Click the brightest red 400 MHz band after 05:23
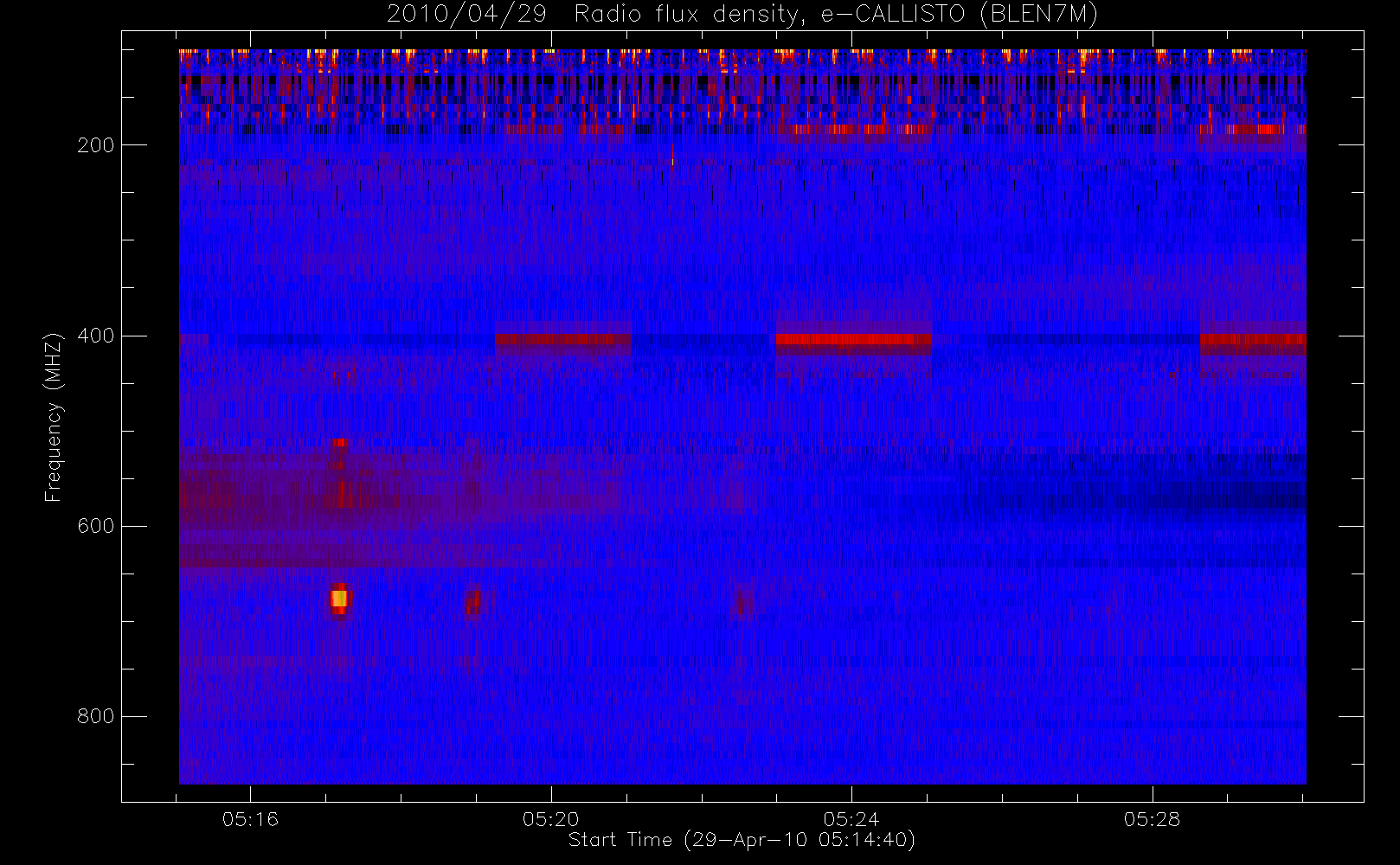The width and height of the screenshot is (1400, 865). (x=854, y=339)
